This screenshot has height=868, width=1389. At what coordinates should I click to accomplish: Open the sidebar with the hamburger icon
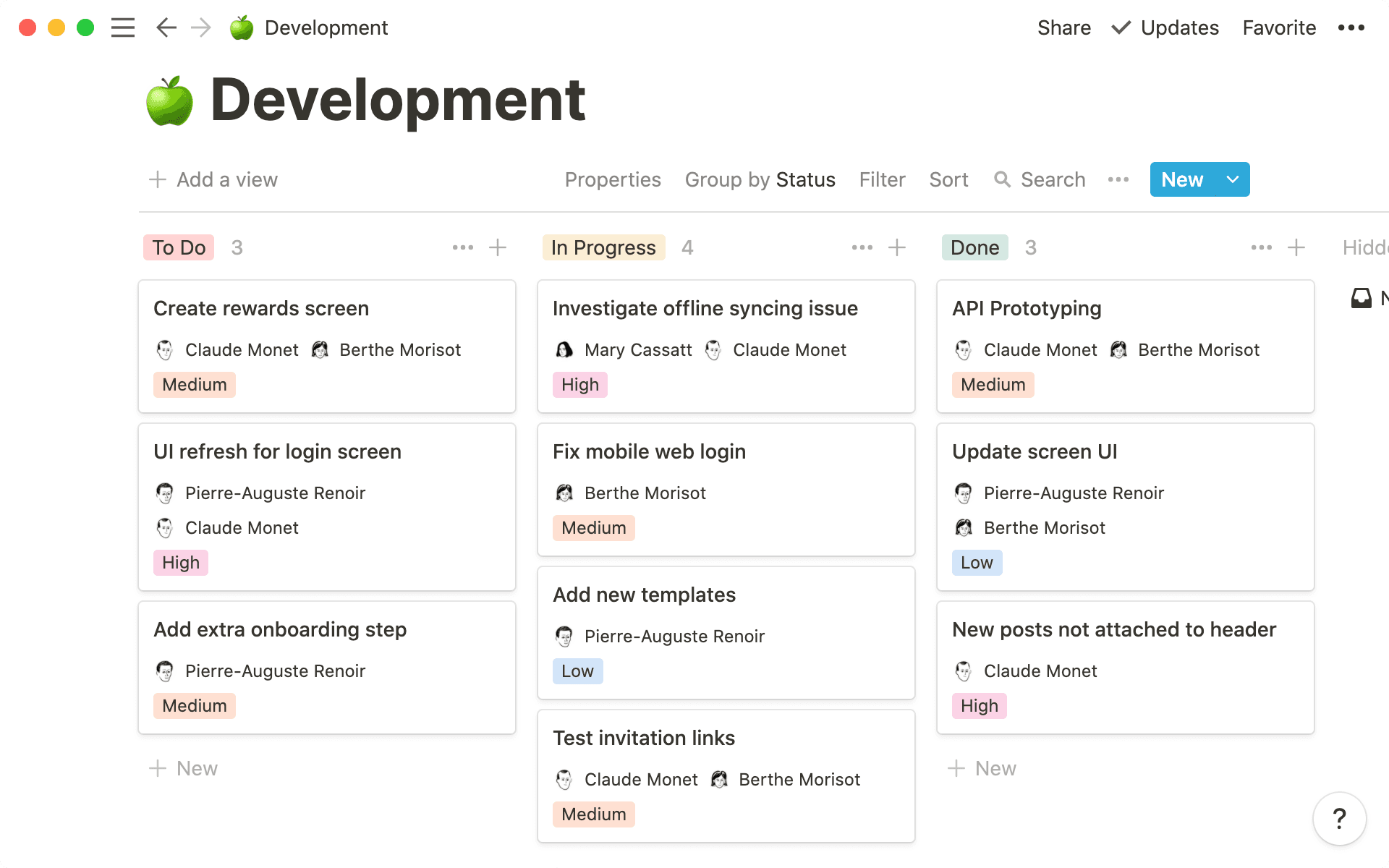point(123,27)
